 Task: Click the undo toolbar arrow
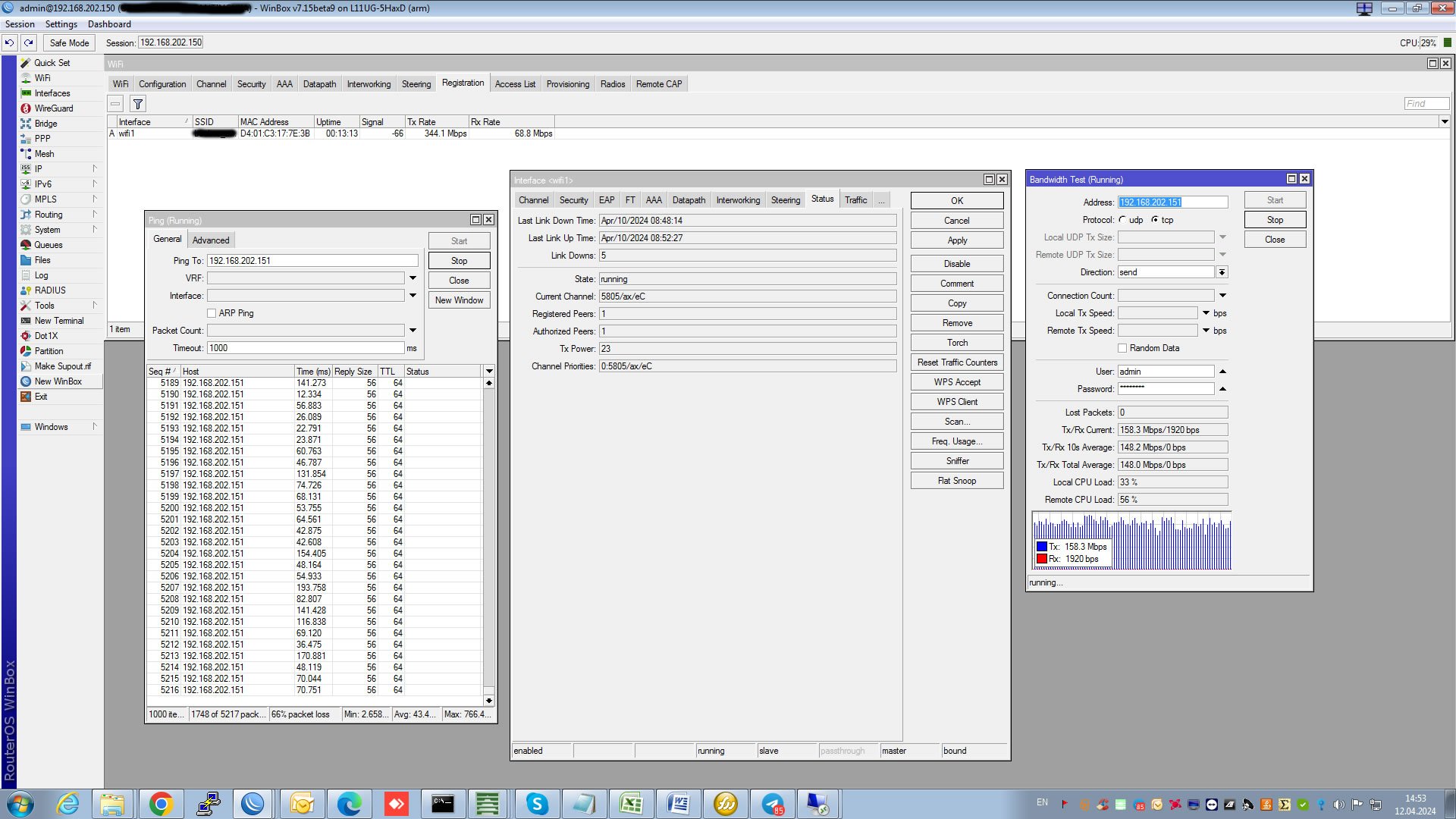pyautogui.click(x=9, y=43)
